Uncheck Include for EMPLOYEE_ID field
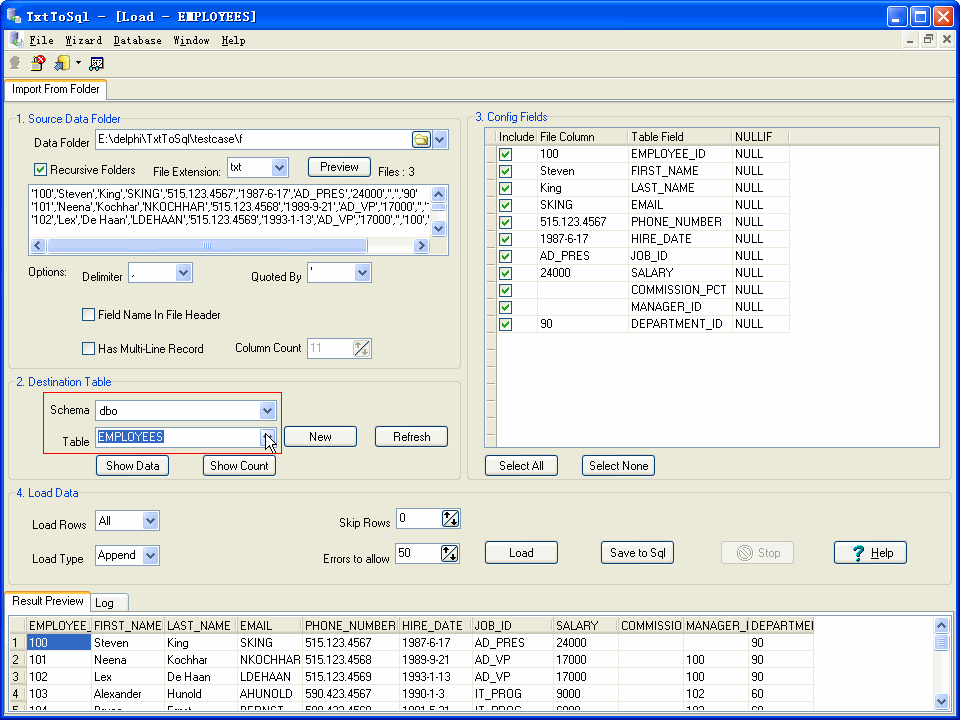960x720 pixels. 505,154
